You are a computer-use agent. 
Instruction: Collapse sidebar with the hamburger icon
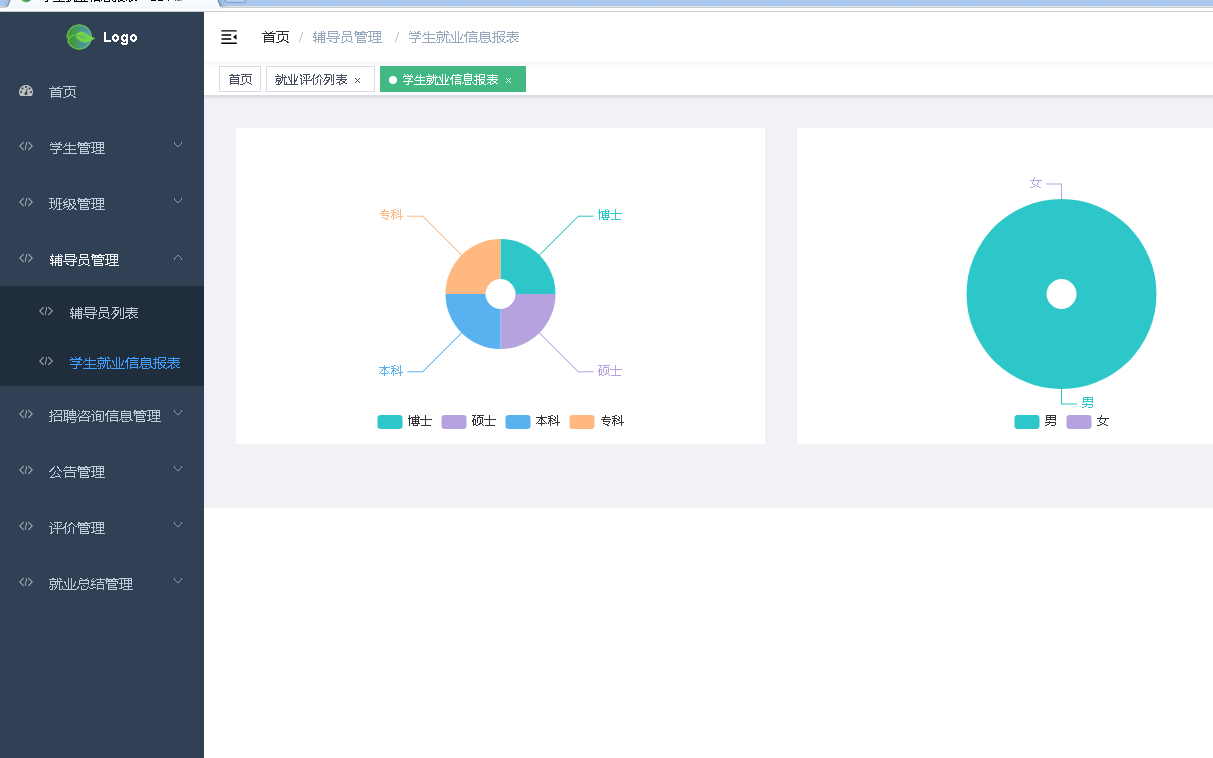click(x=229, y=37)
